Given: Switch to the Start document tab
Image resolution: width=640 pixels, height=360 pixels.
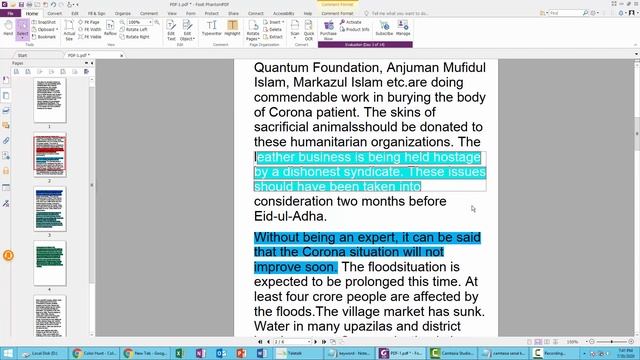Looking at the screenshot, I should point(22,55).
